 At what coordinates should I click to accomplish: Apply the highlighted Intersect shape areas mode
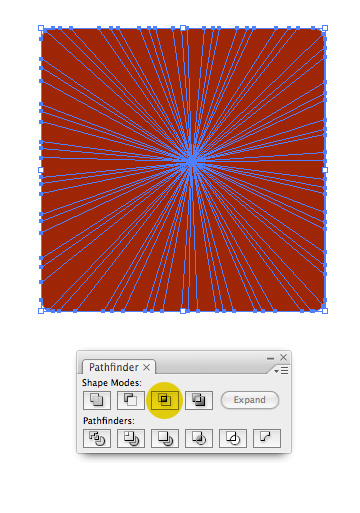tap(165, 400)
